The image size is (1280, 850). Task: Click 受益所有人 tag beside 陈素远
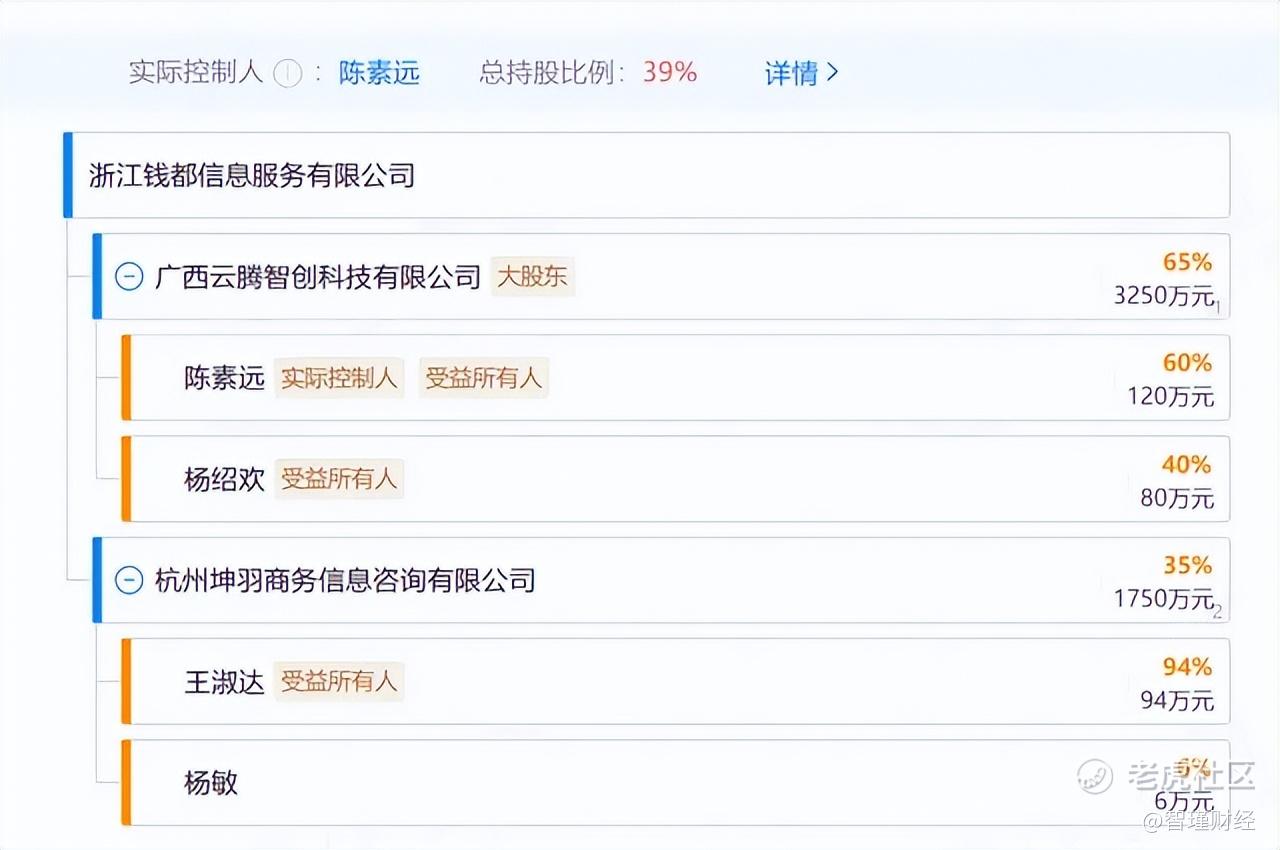click(483, 378)
